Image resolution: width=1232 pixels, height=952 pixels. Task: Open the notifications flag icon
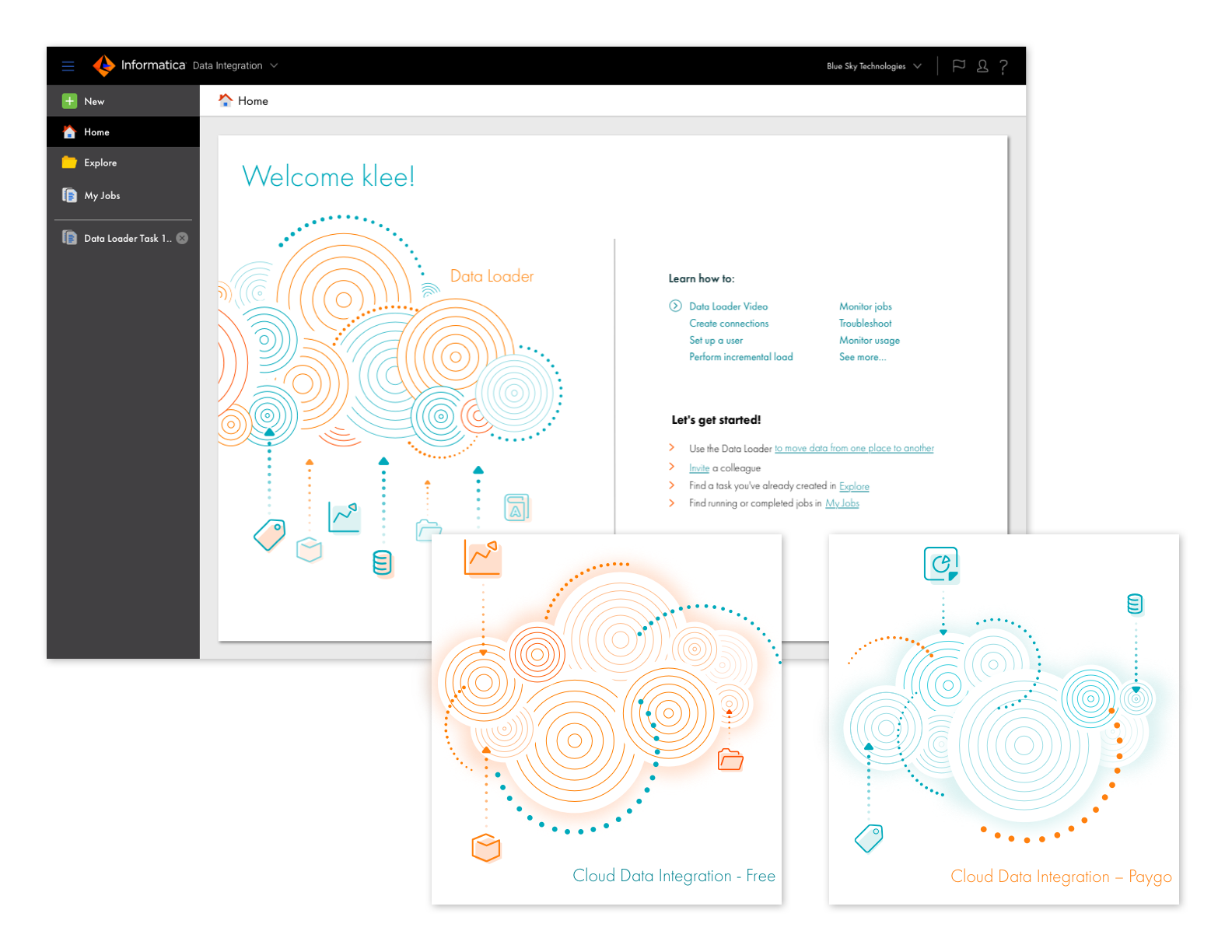[x=958, y=66]
